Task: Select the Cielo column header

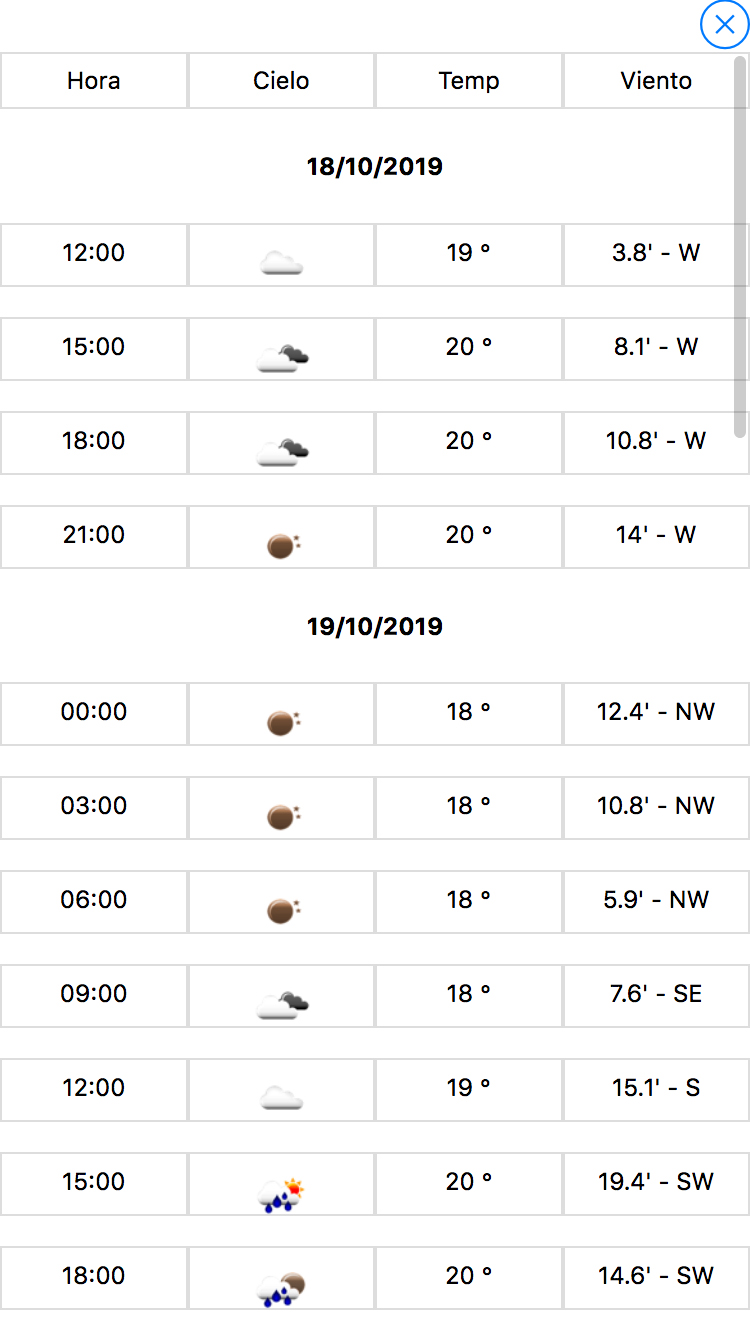Action: (x=281, y=81)
